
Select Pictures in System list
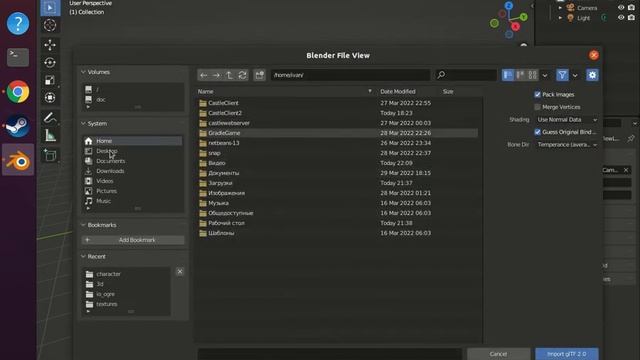click(132, 191)
